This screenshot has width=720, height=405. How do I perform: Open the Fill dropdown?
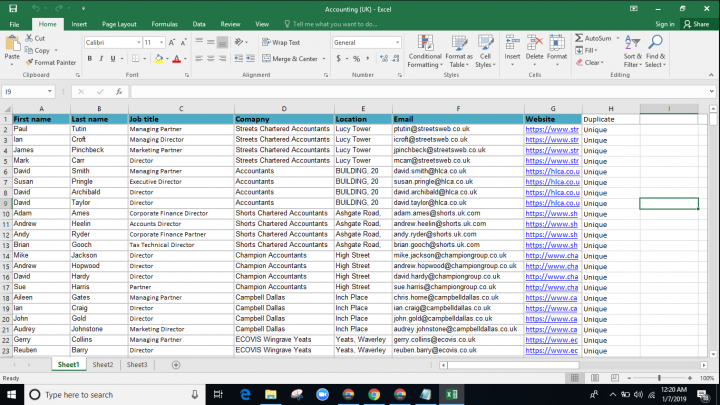[586, 50]
